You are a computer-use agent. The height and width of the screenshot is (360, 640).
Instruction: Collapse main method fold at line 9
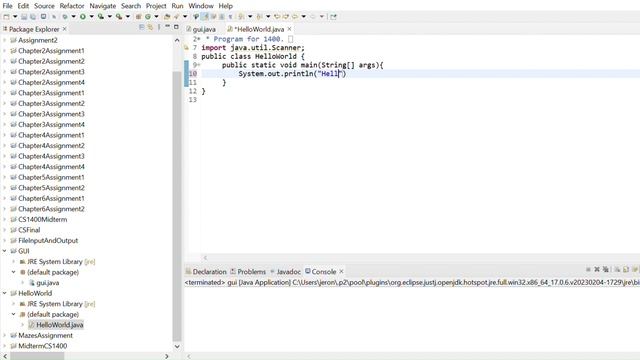pyautogui.click(x=199, y=65)
